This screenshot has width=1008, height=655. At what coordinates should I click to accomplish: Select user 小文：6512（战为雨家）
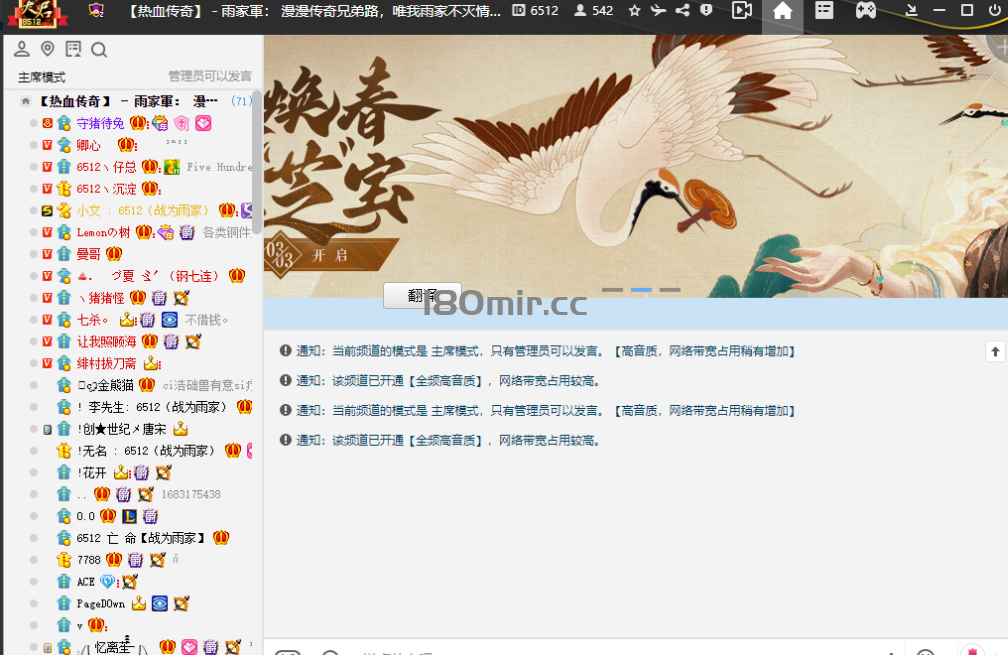144,211
